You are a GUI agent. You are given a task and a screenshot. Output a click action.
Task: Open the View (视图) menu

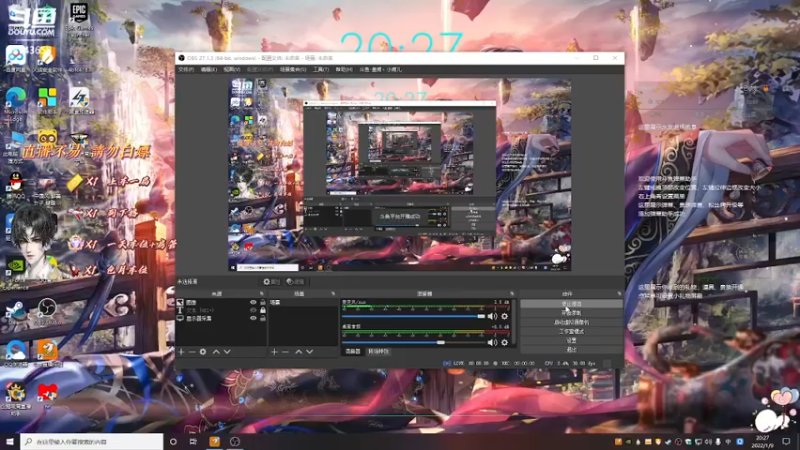point(231,69)
